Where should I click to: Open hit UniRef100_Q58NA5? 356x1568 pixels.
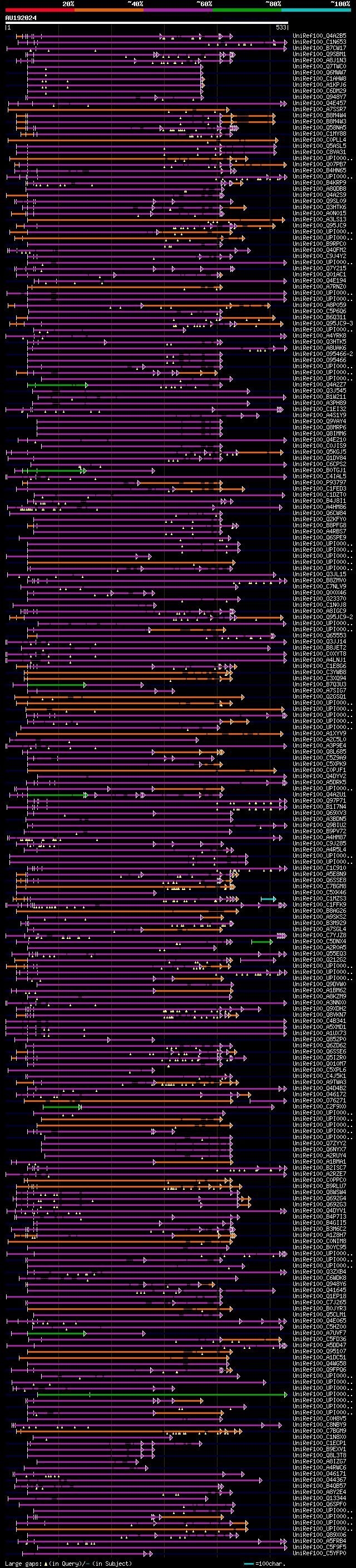click(319, 128)
